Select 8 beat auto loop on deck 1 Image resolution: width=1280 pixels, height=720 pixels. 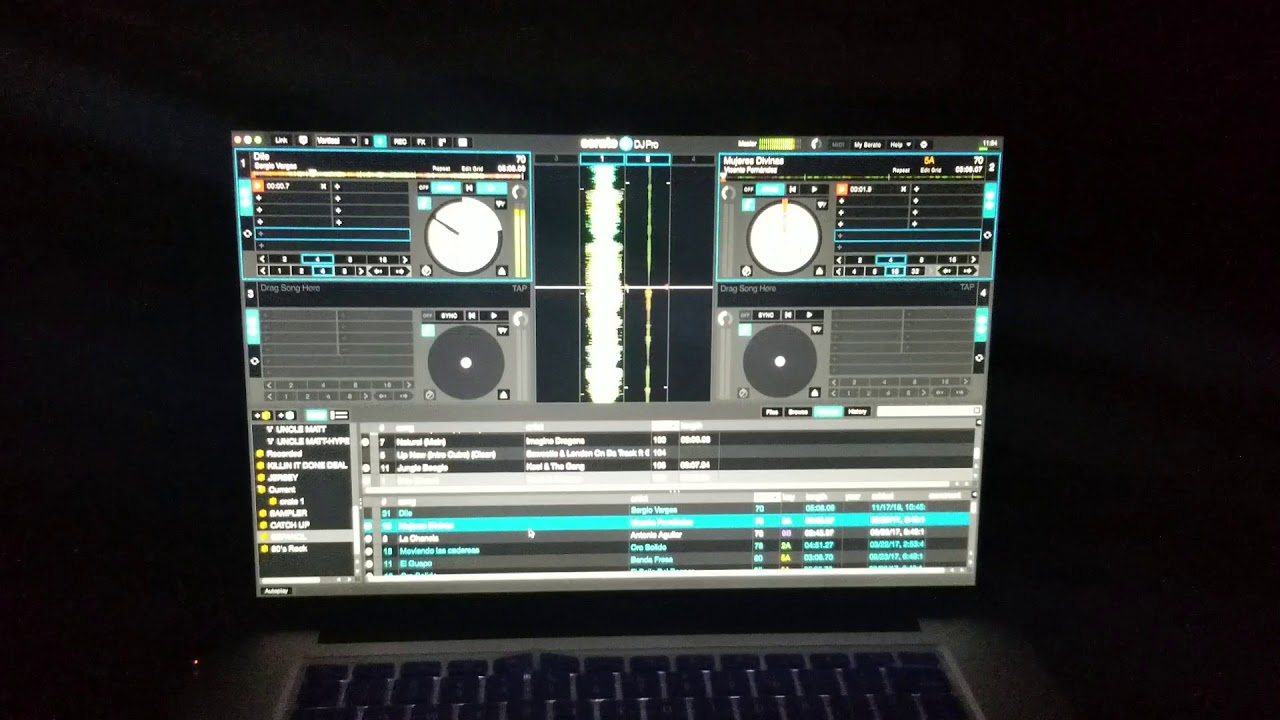pyautogui.click(x=350, y=259)
